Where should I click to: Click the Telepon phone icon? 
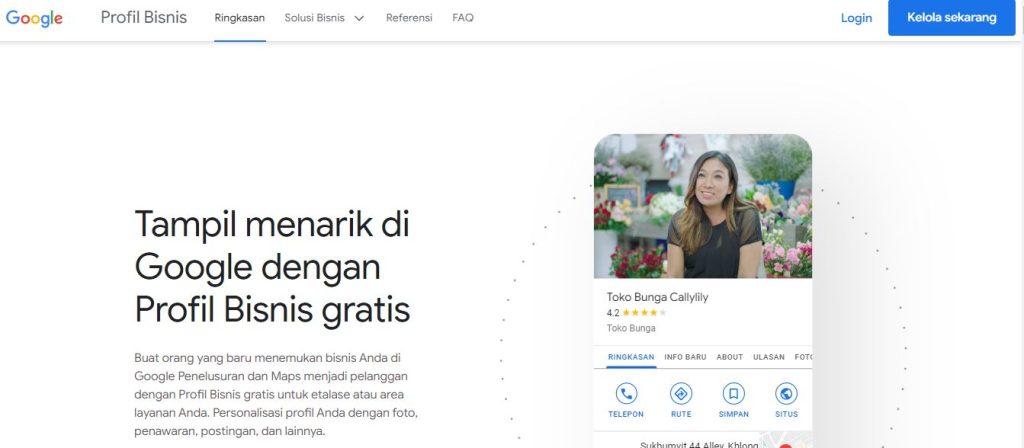626,394
